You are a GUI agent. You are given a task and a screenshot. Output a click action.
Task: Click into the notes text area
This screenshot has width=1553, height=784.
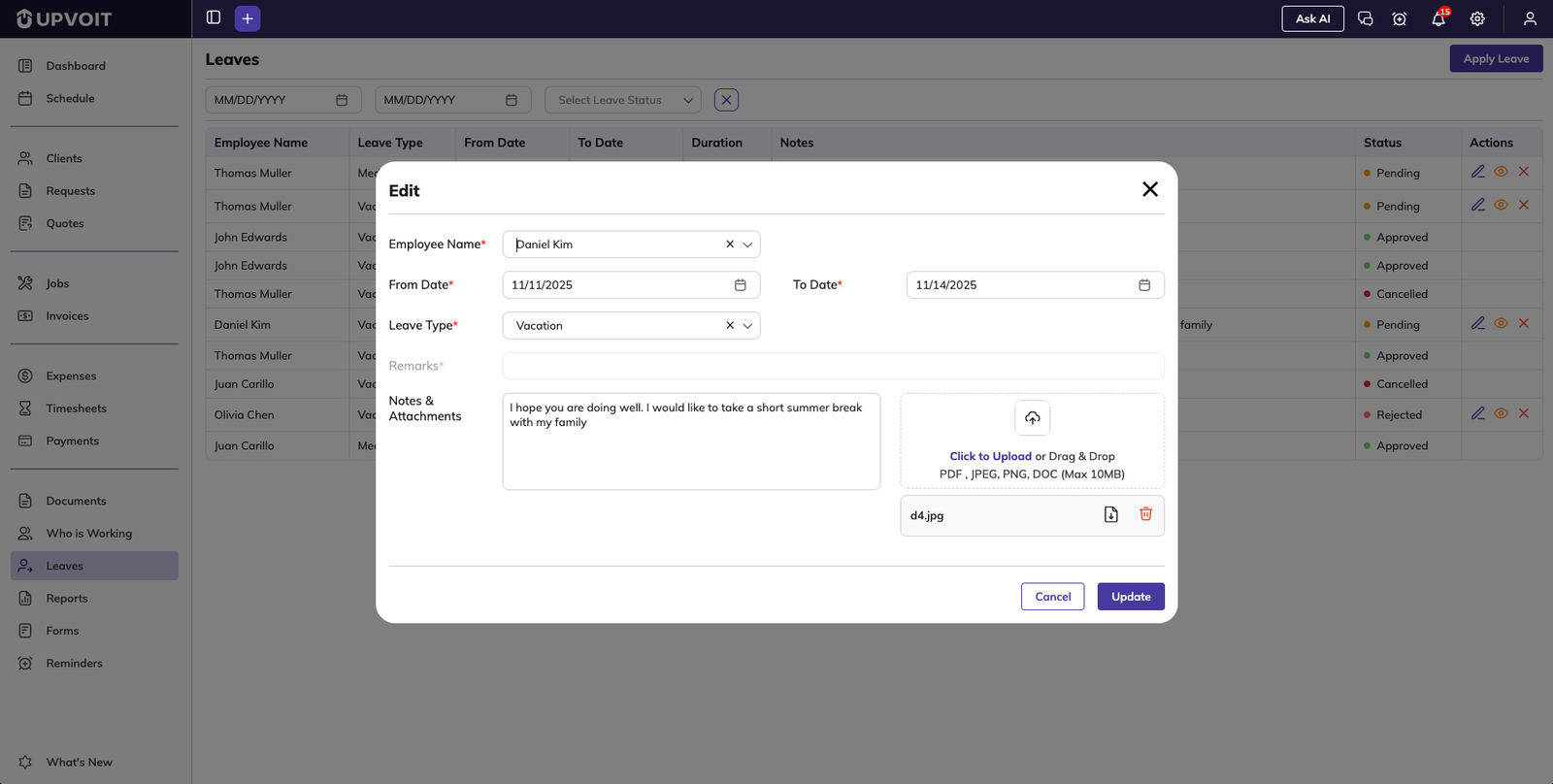coord(691,441)
